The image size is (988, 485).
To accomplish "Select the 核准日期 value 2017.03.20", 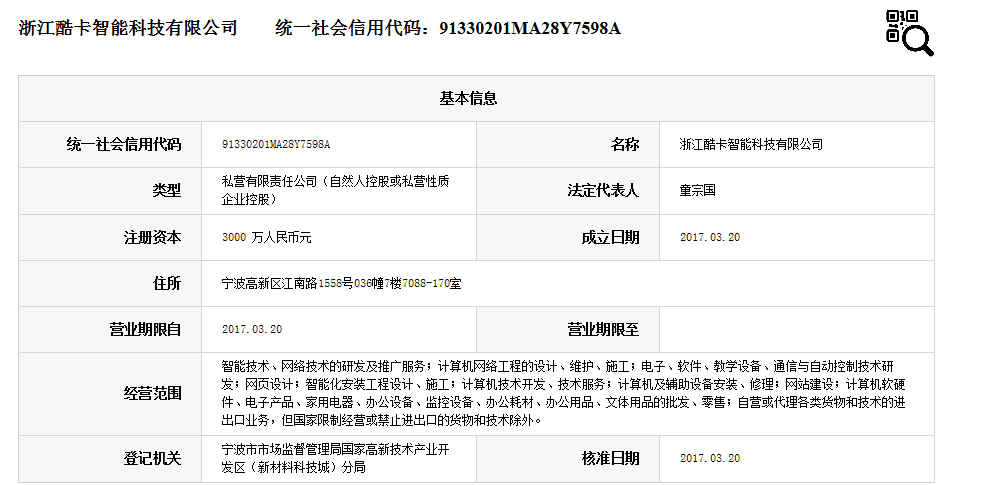I will coord(710,458).
